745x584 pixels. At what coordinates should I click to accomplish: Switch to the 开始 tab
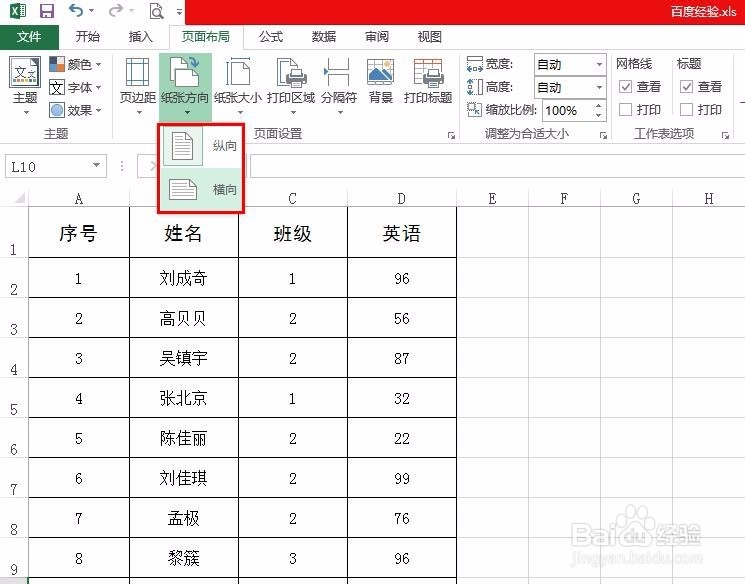click(88, 37)
